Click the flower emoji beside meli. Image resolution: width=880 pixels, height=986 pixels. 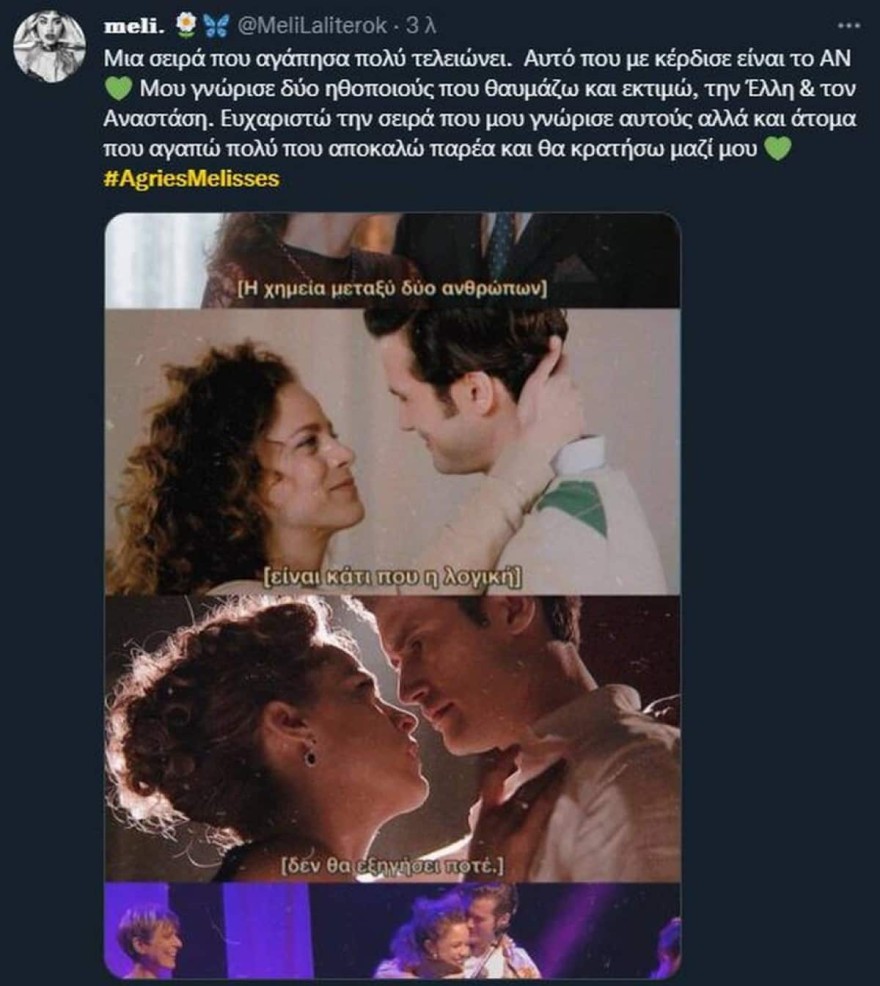coord(184,24)
